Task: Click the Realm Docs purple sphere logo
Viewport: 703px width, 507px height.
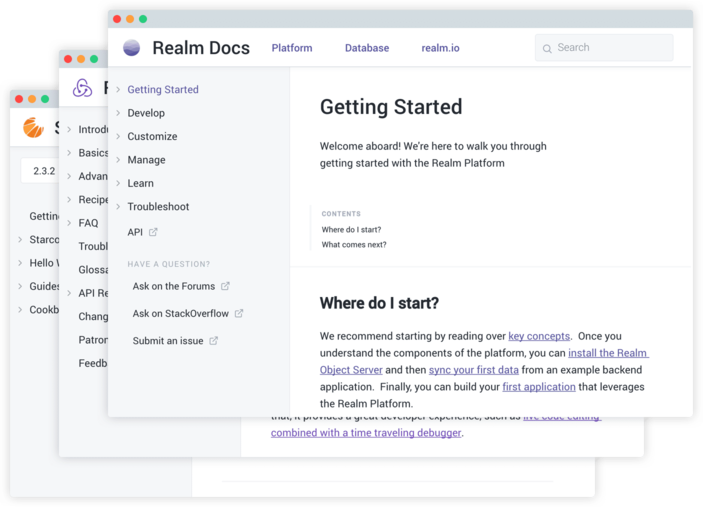Action: click(x=131, y=48)
